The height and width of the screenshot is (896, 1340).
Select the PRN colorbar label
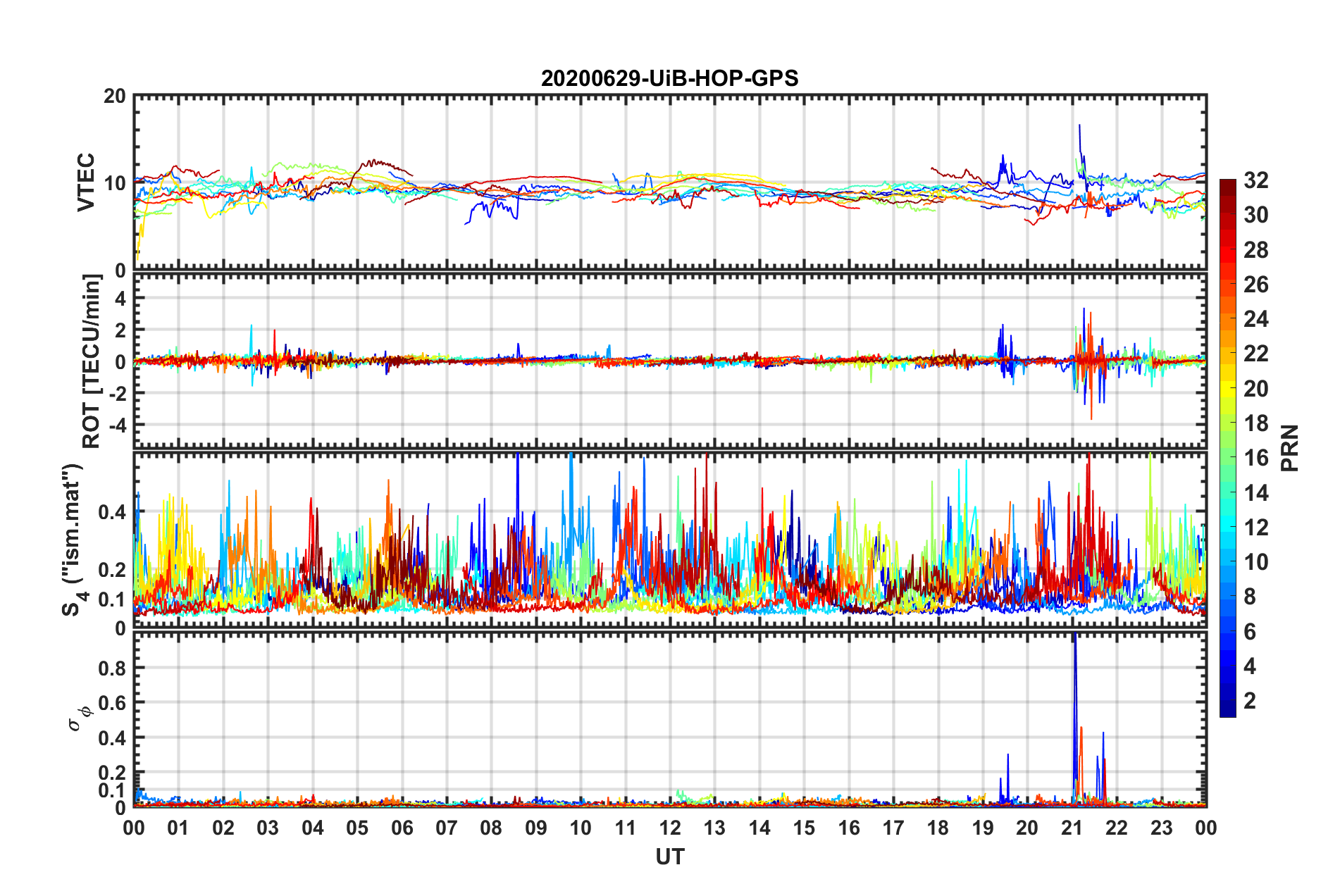[x=1291, y=448]
